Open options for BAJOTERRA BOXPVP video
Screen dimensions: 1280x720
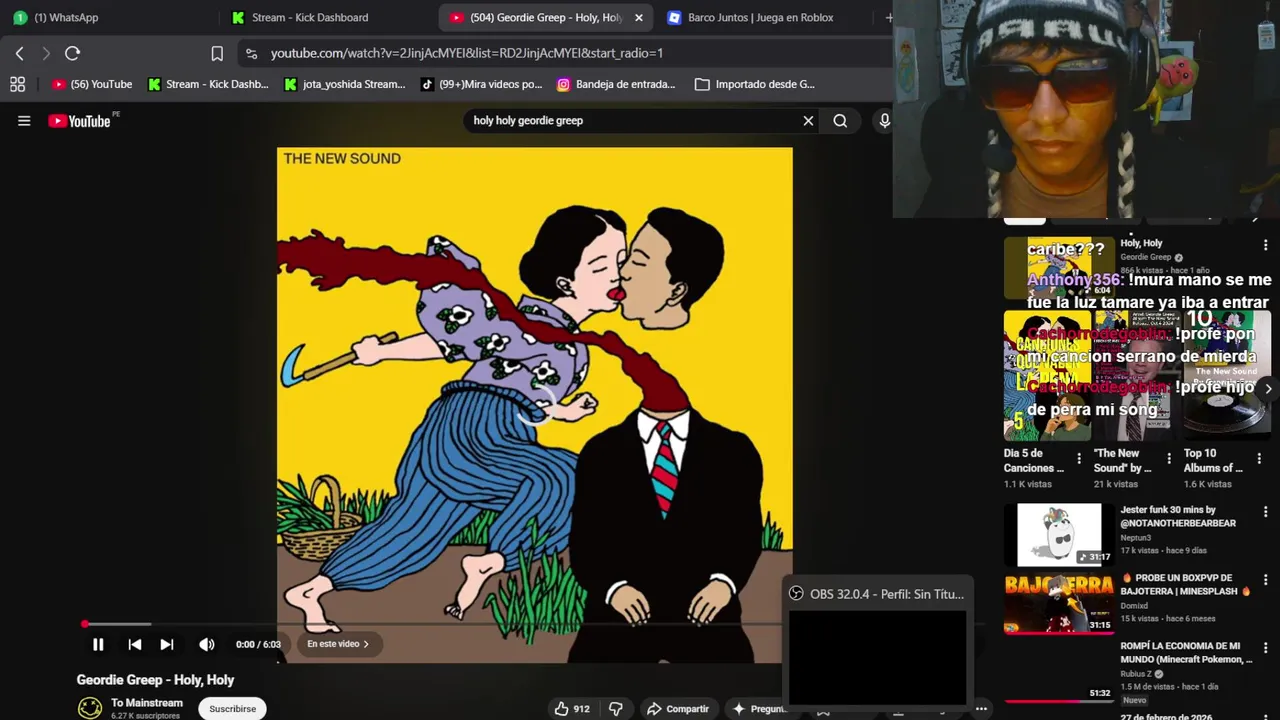1265,580
